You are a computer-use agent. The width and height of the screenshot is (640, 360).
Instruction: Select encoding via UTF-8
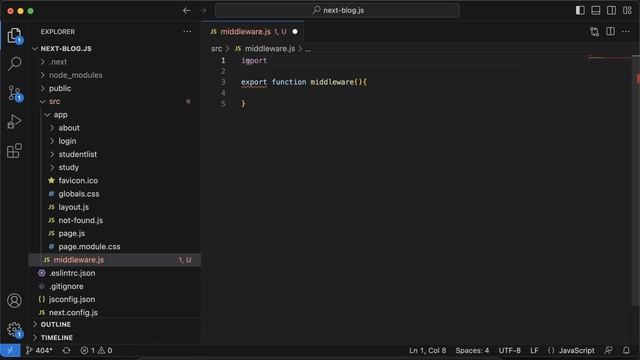(509, 350)
